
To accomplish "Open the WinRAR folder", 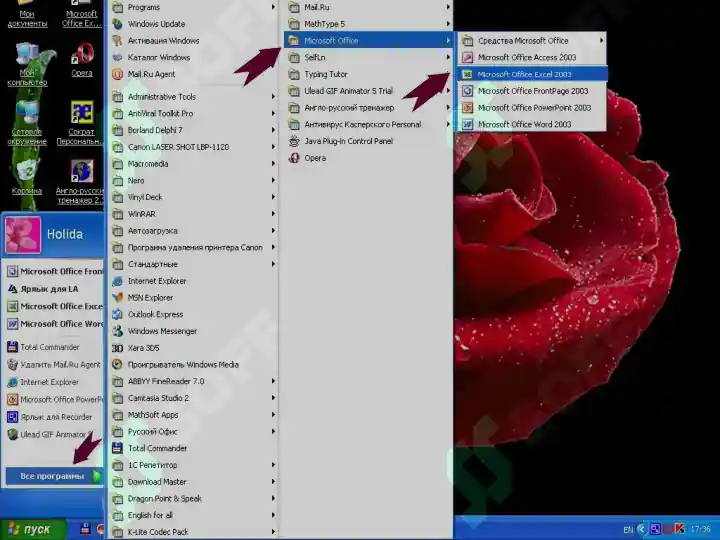I will point(194,214).
